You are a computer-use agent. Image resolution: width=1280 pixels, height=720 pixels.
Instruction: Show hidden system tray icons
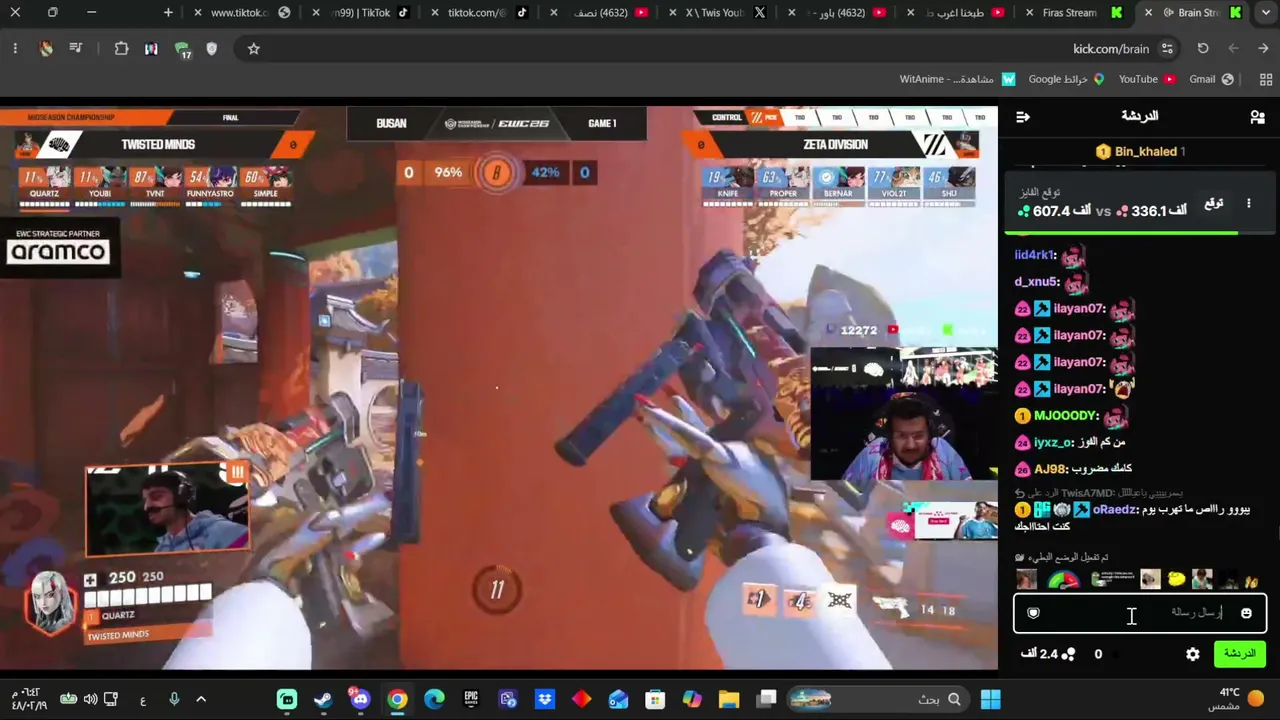pyautogui.click(x=201, y=699)
